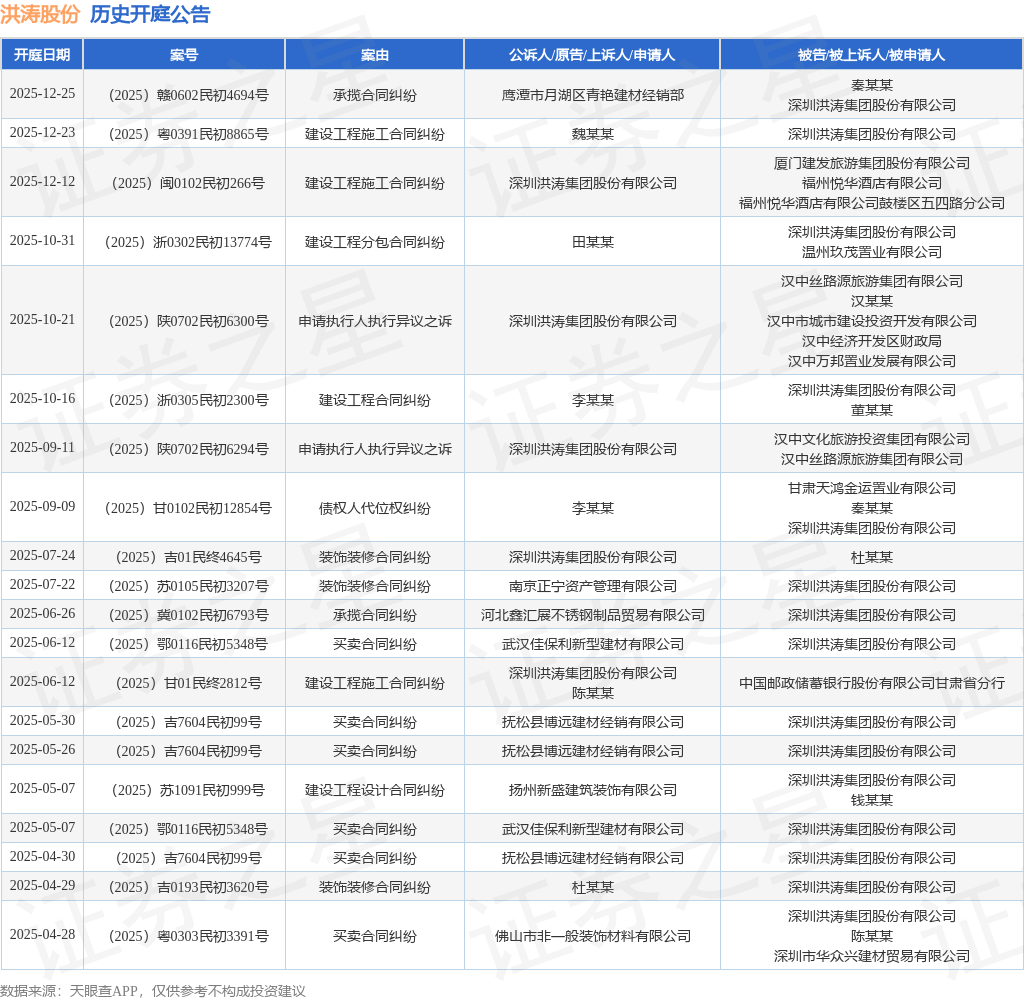Click case number (2025)粤0391民初8865号
The height and width of the screenshot is (1000, 1024).
coord(188,135)
